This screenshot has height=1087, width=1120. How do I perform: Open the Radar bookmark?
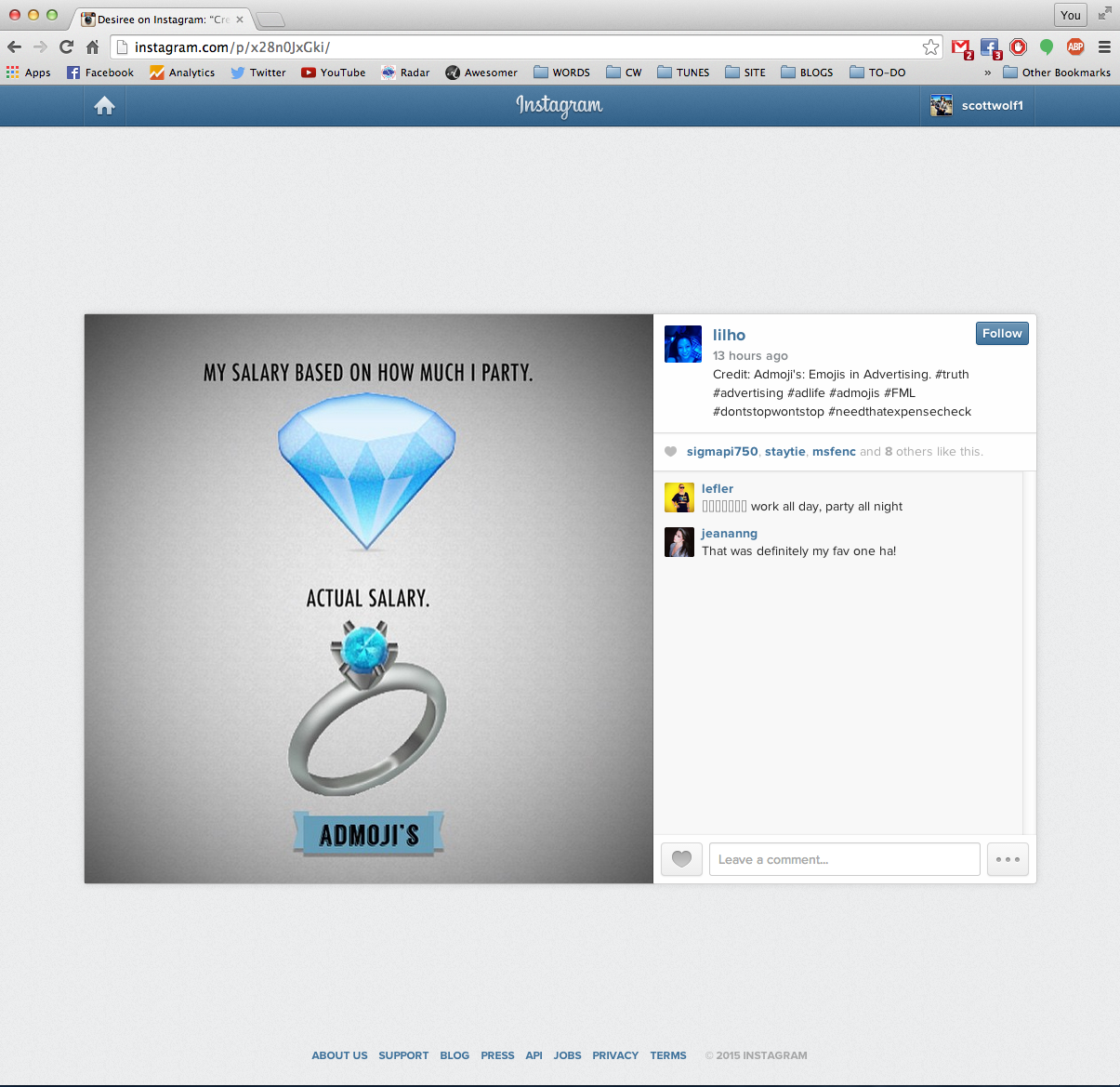pos(405,73)
